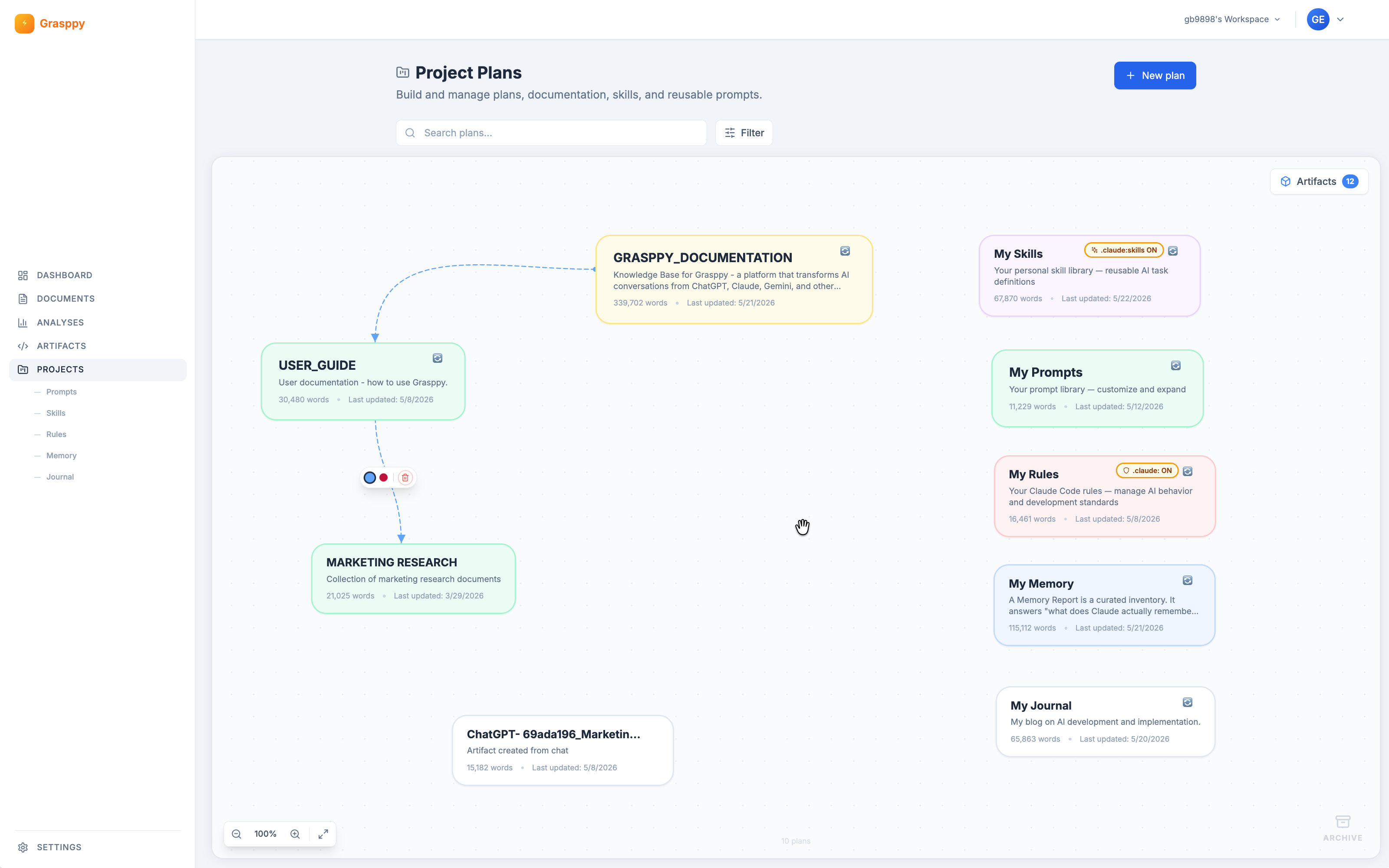Open the My Prompts plan card
The height and width of the screenshot is (868, 1389).
(1097, 389)
